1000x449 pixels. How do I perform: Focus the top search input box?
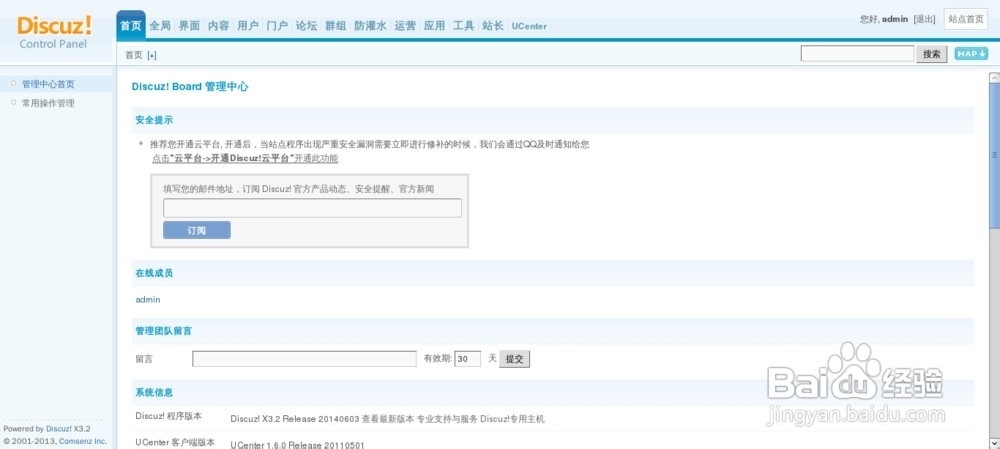(857, 54)
